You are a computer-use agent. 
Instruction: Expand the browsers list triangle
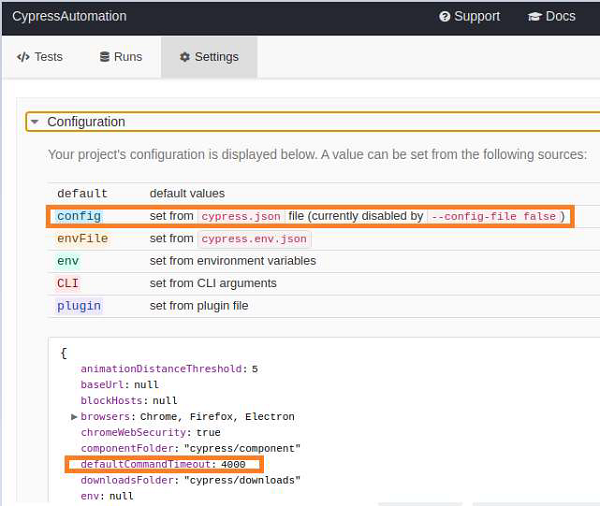tap(74, 416)
